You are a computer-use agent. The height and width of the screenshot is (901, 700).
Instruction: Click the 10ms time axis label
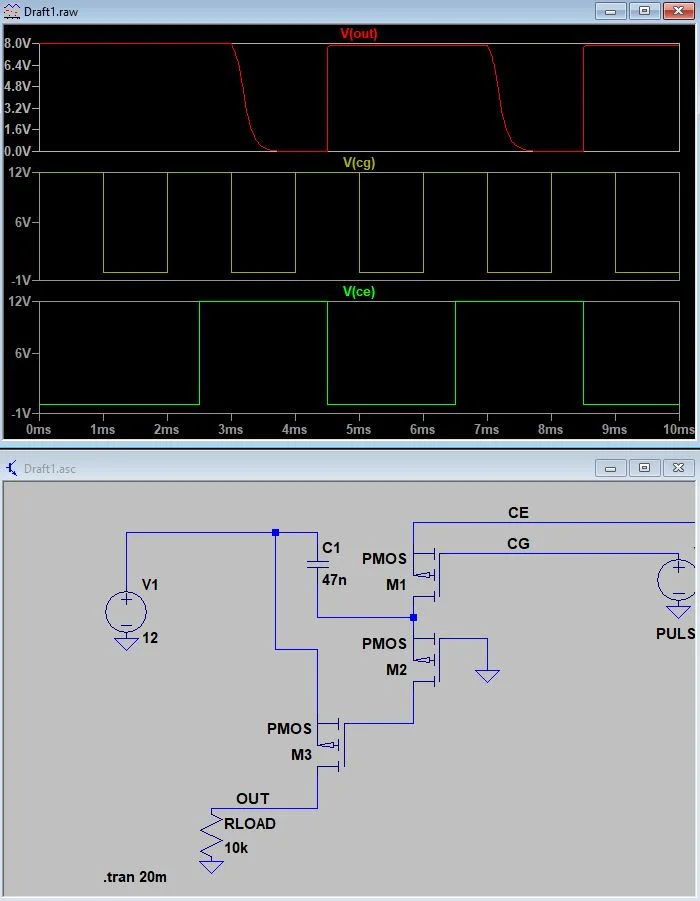click(678, 430)
